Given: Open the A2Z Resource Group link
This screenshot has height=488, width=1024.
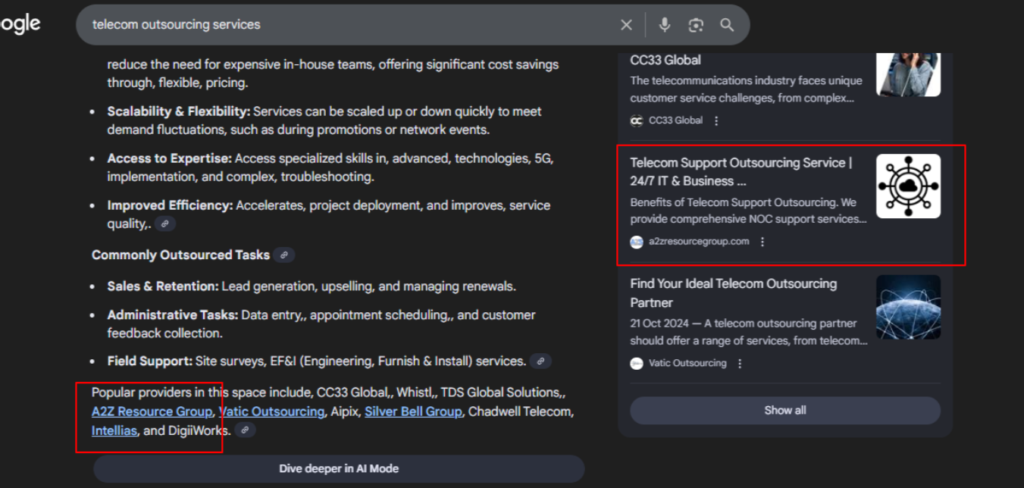Looking at the screenshot, I should tap(151, 412).
